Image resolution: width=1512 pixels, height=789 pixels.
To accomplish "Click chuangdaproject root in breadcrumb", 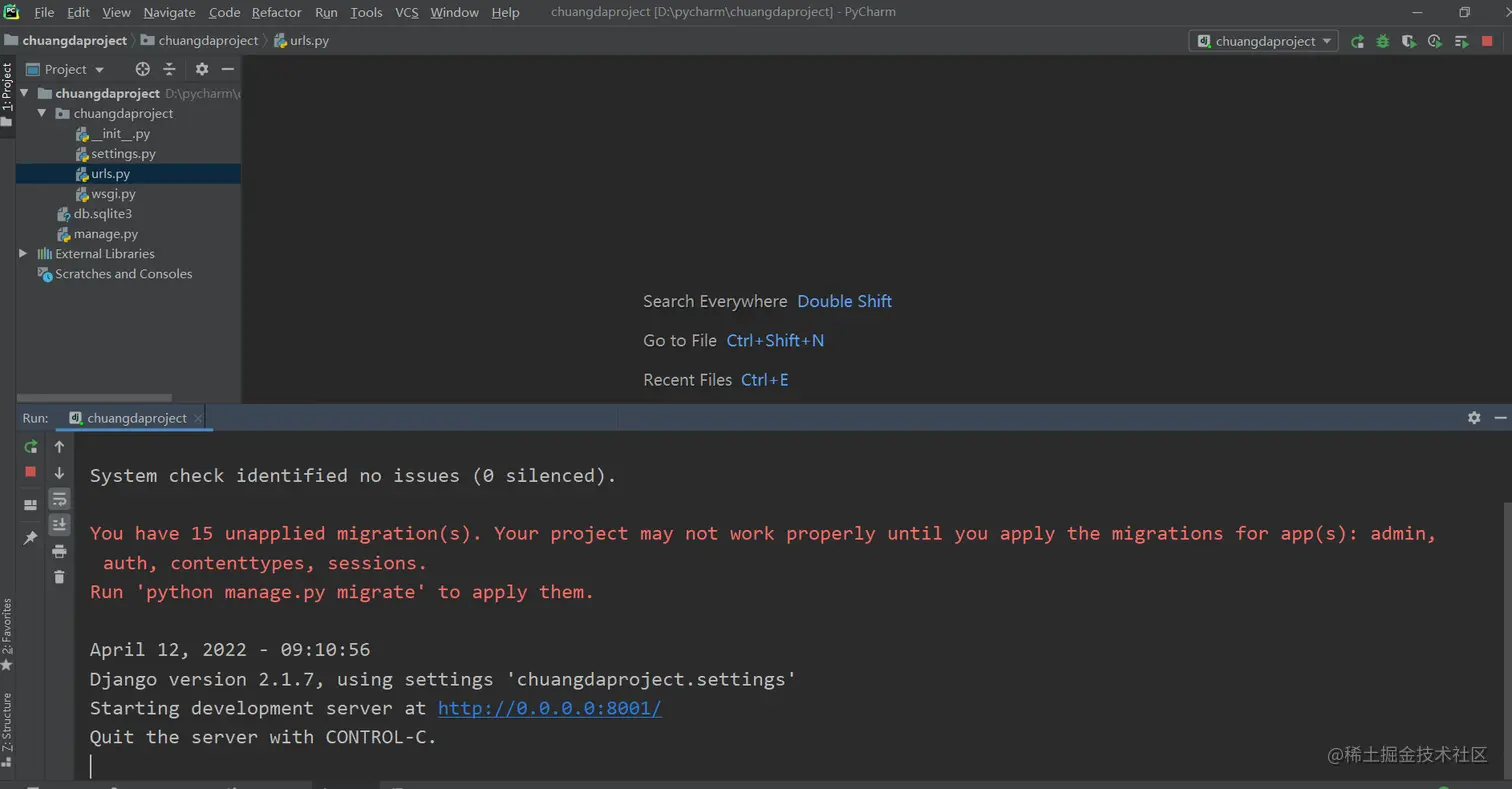I will 66,41.
